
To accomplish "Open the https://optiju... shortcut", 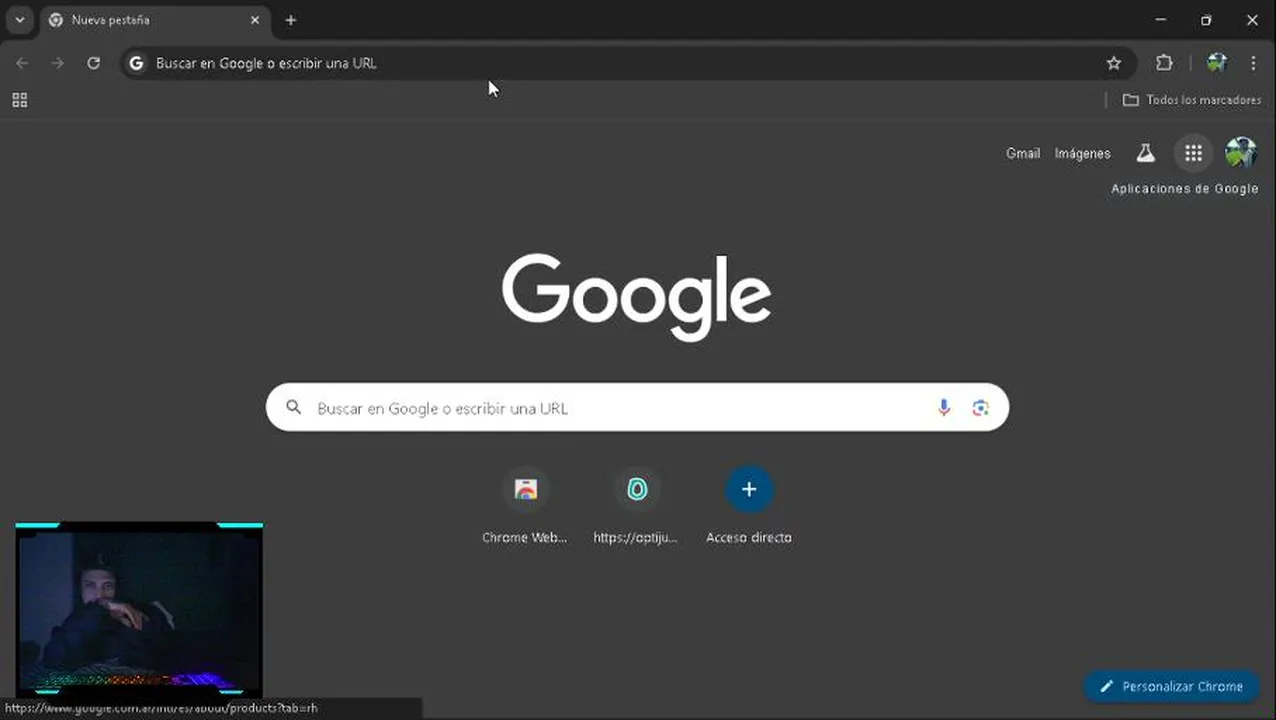I will [636, 505].
